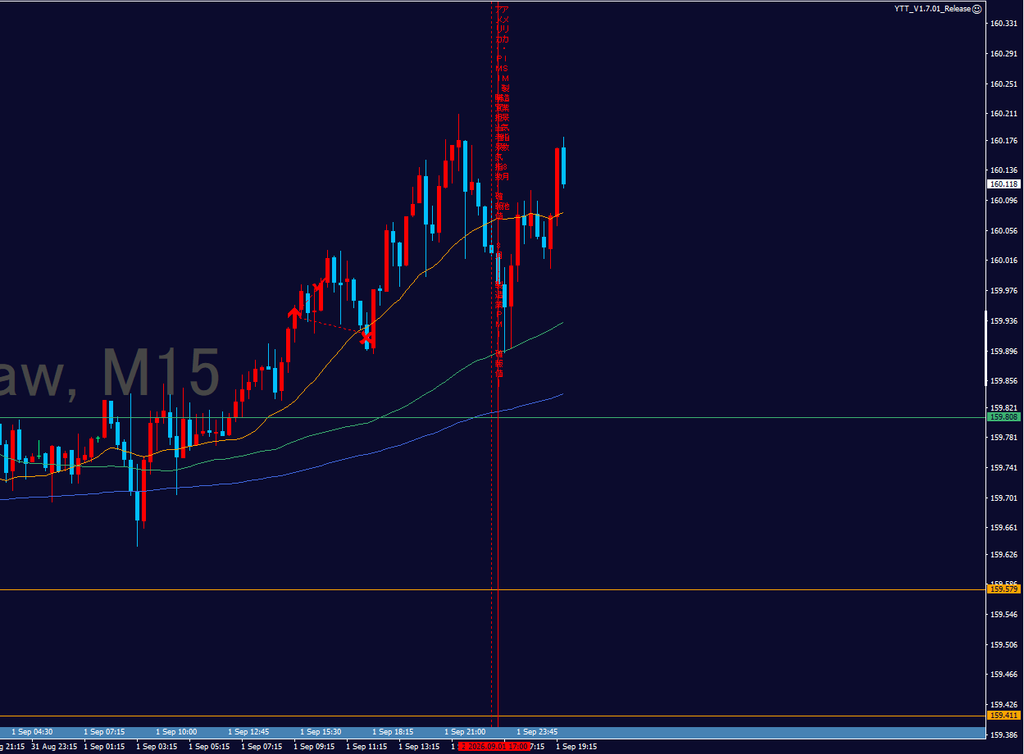Select the orange price label 159.579
Screen dimensions: 1024x754
click(x=1004, y=589)
